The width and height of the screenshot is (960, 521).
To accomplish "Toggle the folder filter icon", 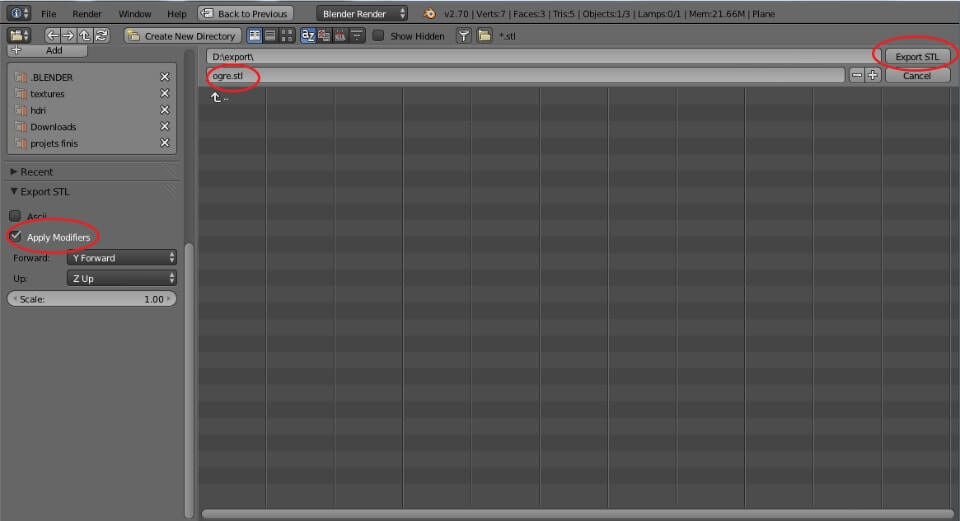I will click(x=484, y=36).
